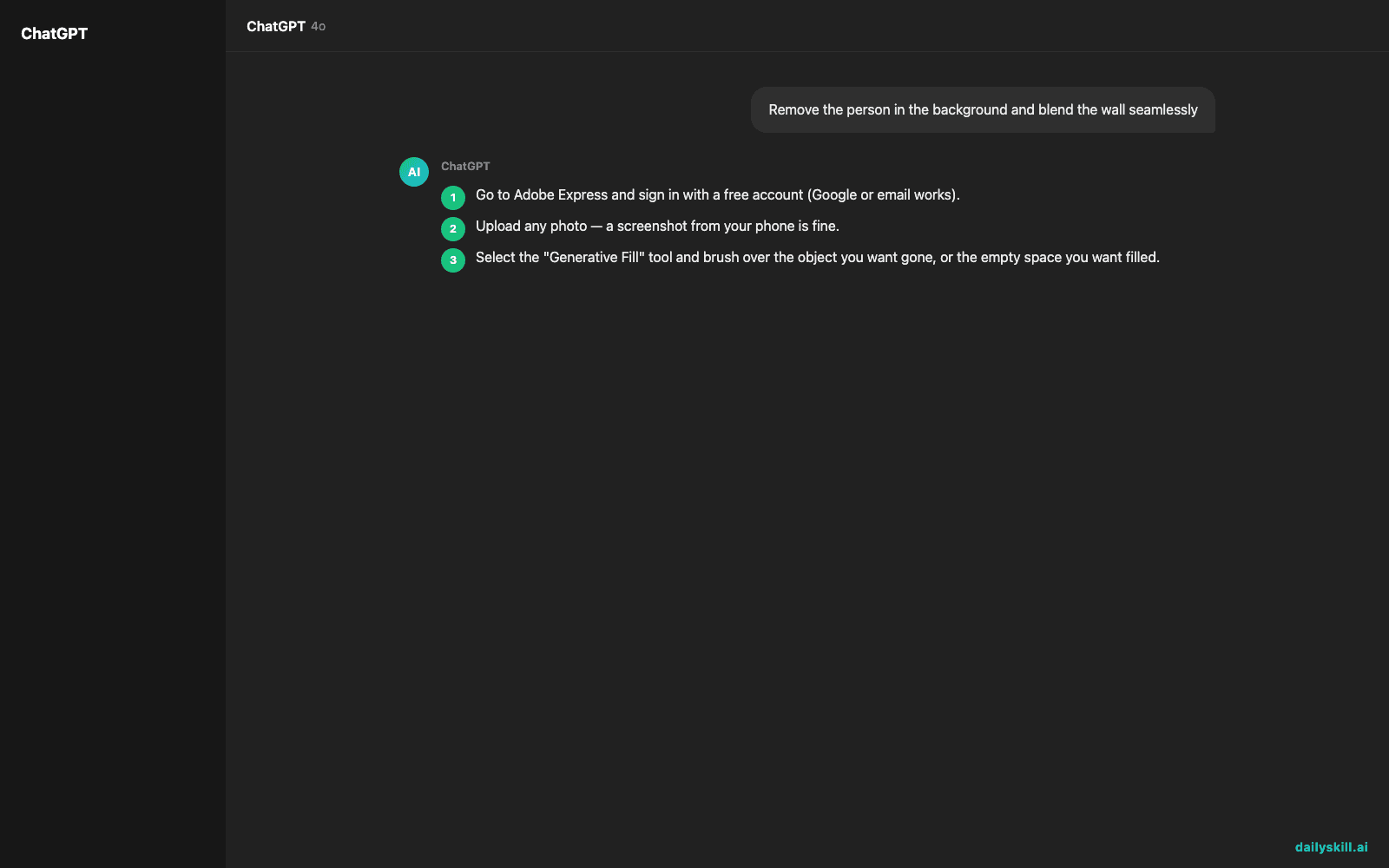Click the words "Adobe Express" in step one

tap(561, 194)
